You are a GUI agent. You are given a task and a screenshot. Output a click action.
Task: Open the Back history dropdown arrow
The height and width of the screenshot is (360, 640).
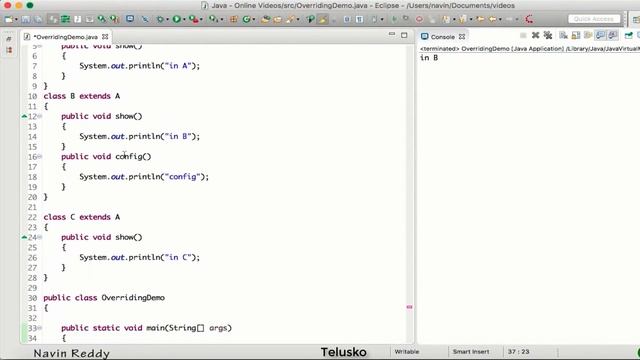[500, 20]
